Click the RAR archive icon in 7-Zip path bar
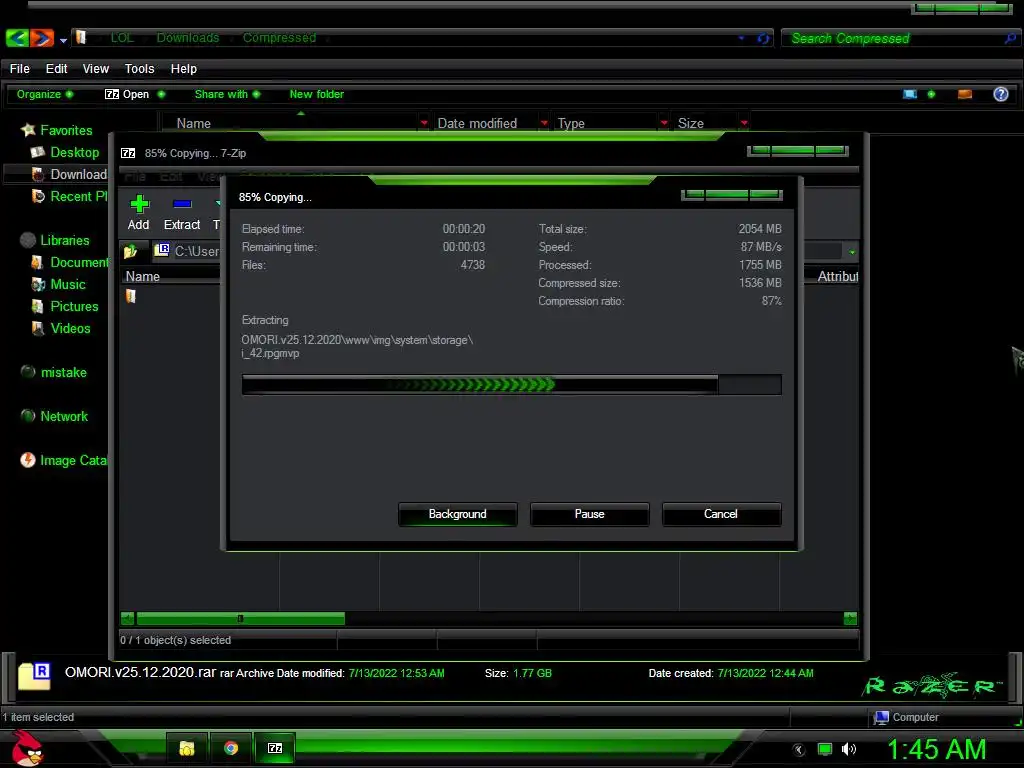The height and width of the screenshot is (768, 1024). [161, 249]
